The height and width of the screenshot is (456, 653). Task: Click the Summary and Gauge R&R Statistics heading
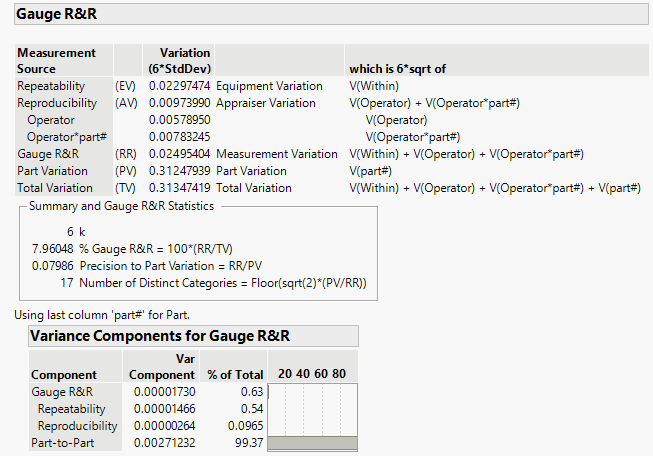coord(121,206)
